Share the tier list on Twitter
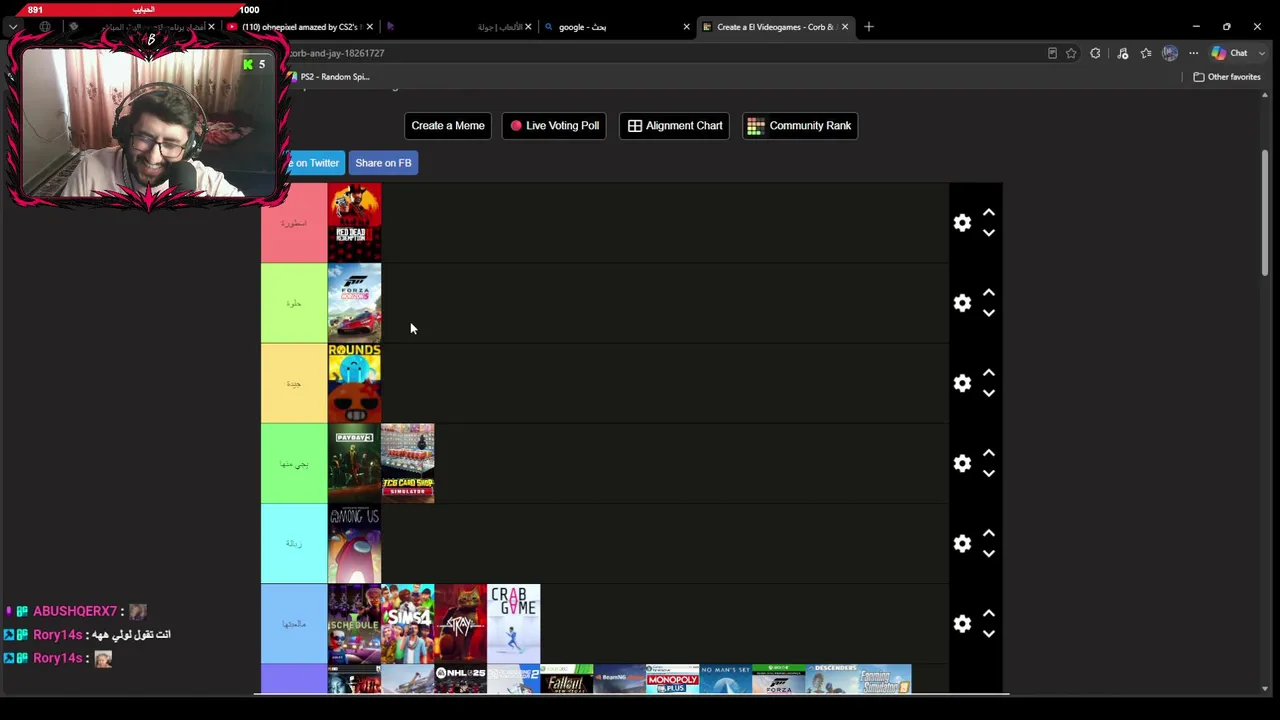Screen dimensions: 1280x720 315,163
